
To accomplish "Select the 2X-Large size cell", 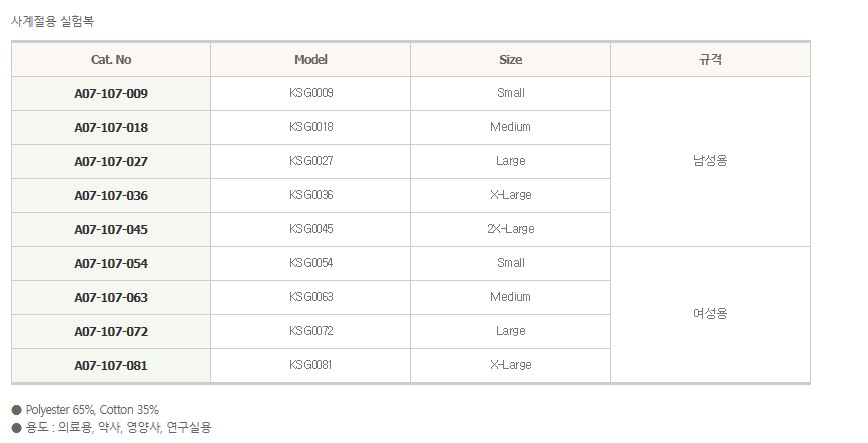I will point(511,230).
